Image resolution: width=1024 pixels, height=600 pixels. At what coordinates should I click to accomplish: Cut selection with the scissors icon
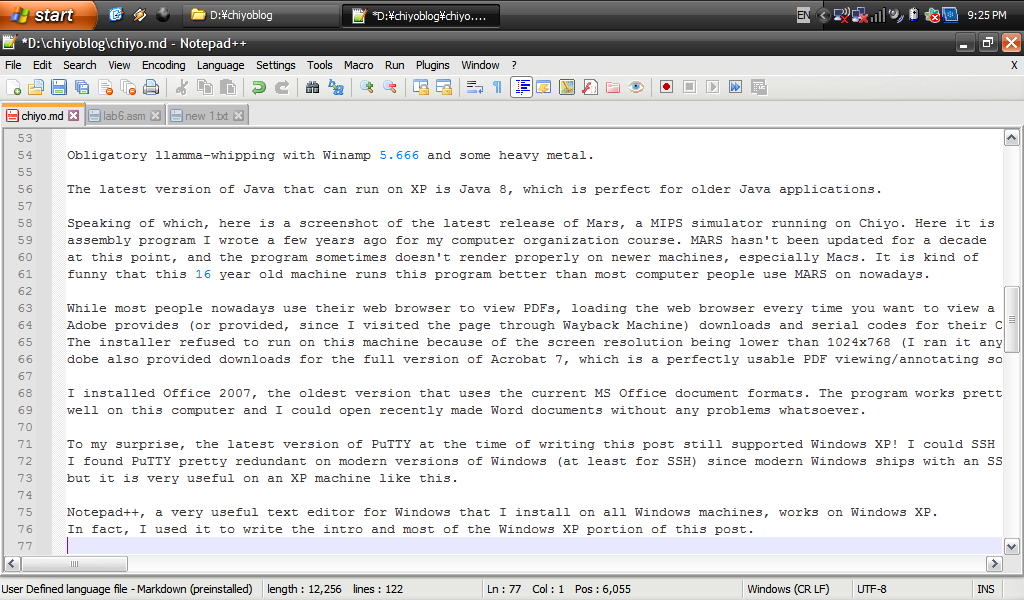pyautogui.click(x=182, y=87)
